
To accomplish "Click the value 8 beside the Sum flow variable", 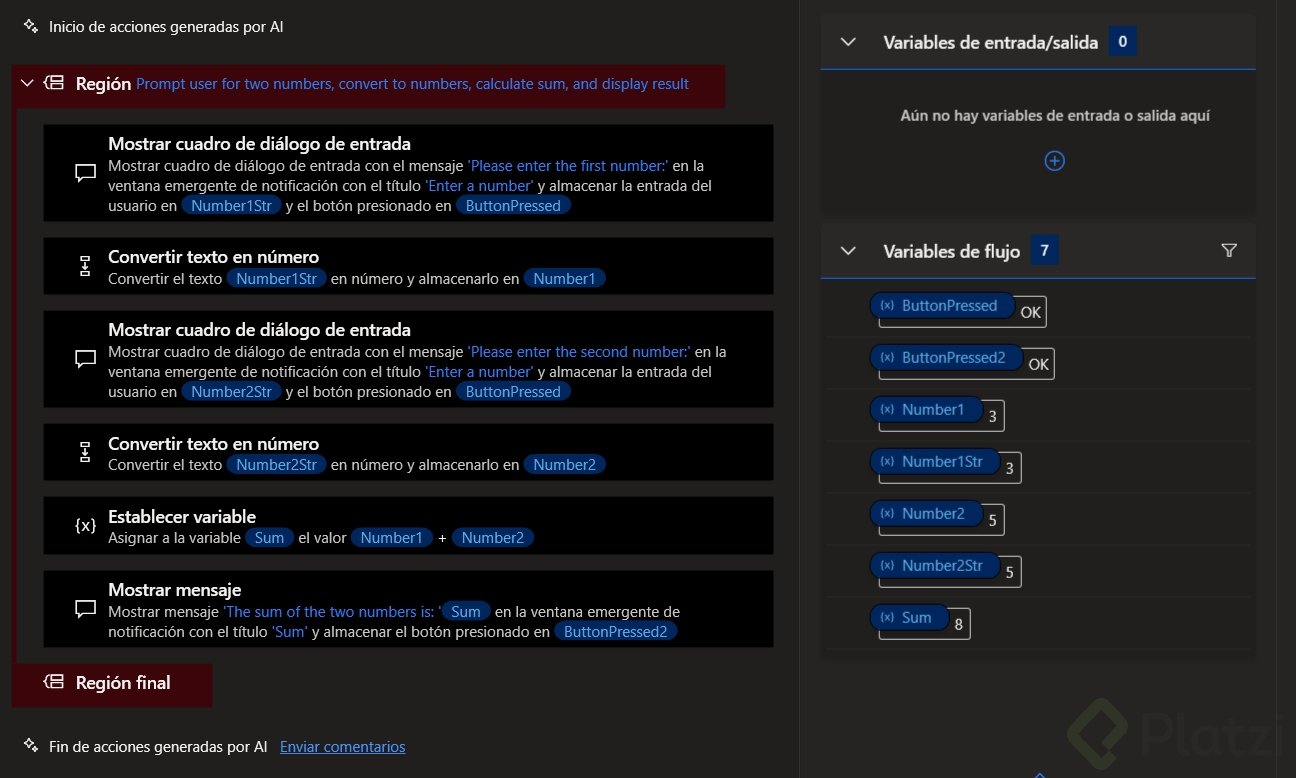I will tap(959, 625).
